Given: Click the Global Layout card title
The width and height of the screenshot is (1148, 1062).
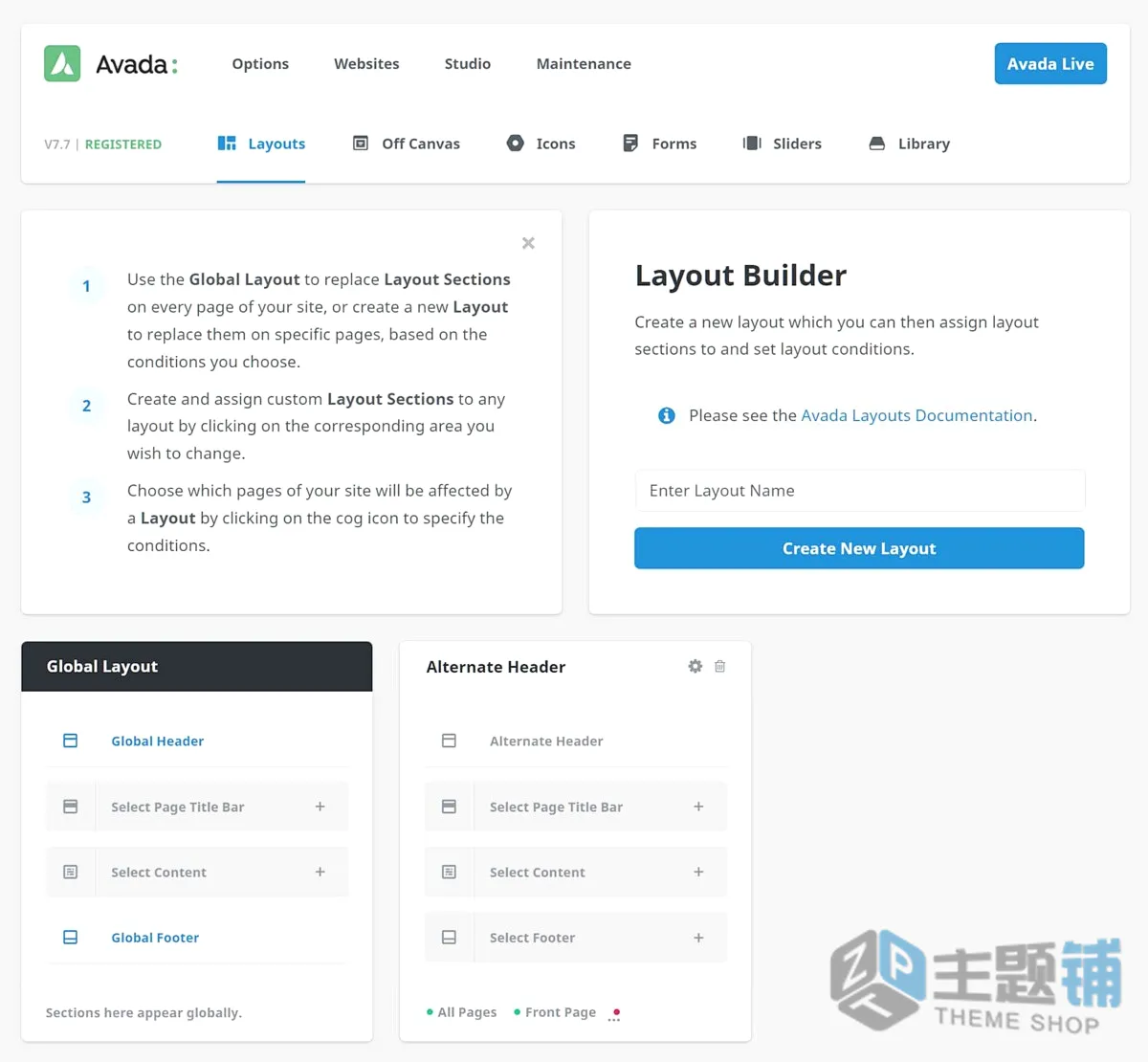Looking at the screenshot, I should tap(102, 666).
